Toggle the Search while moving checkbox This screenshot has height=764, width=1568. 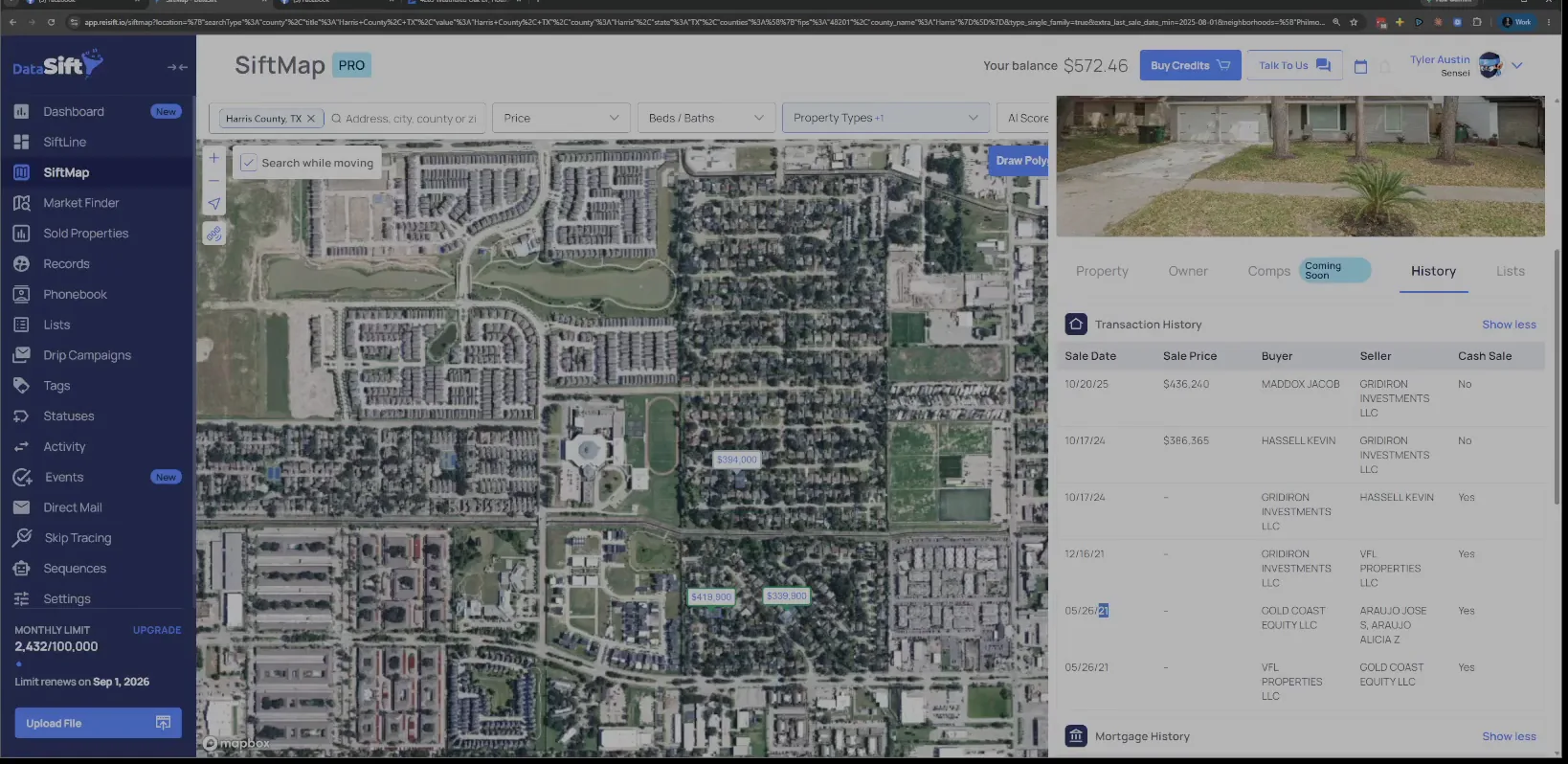click(x=248, y=163)
